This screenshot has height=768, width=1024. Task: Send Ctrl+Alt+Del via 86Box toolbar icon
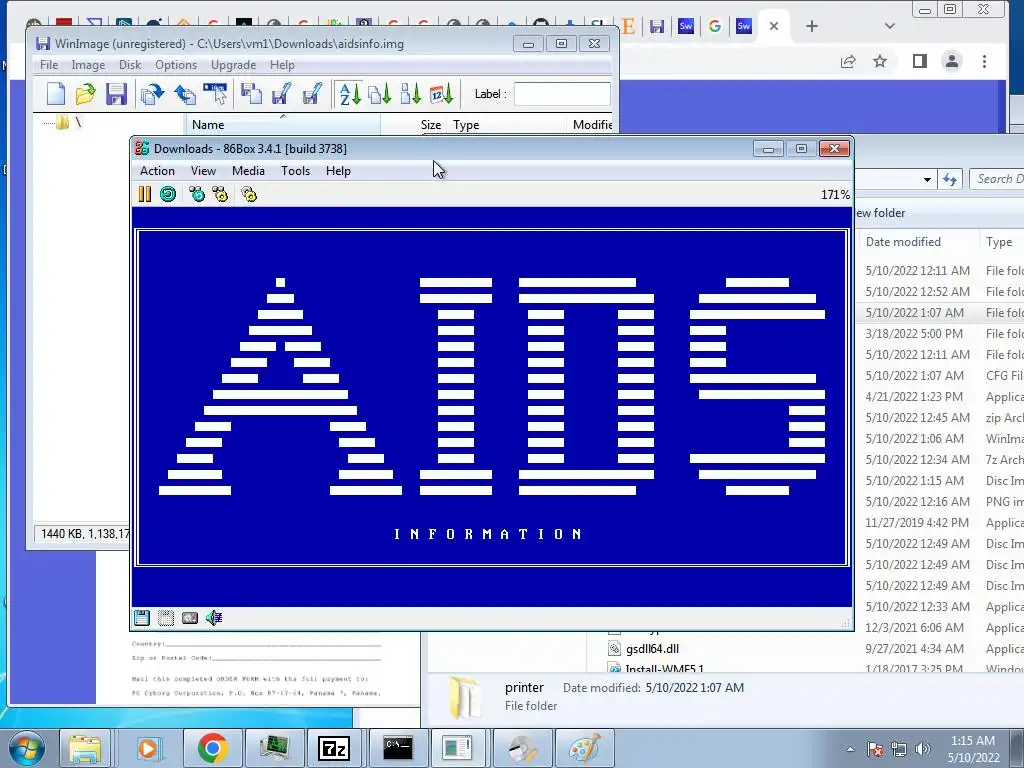(197, 194)
